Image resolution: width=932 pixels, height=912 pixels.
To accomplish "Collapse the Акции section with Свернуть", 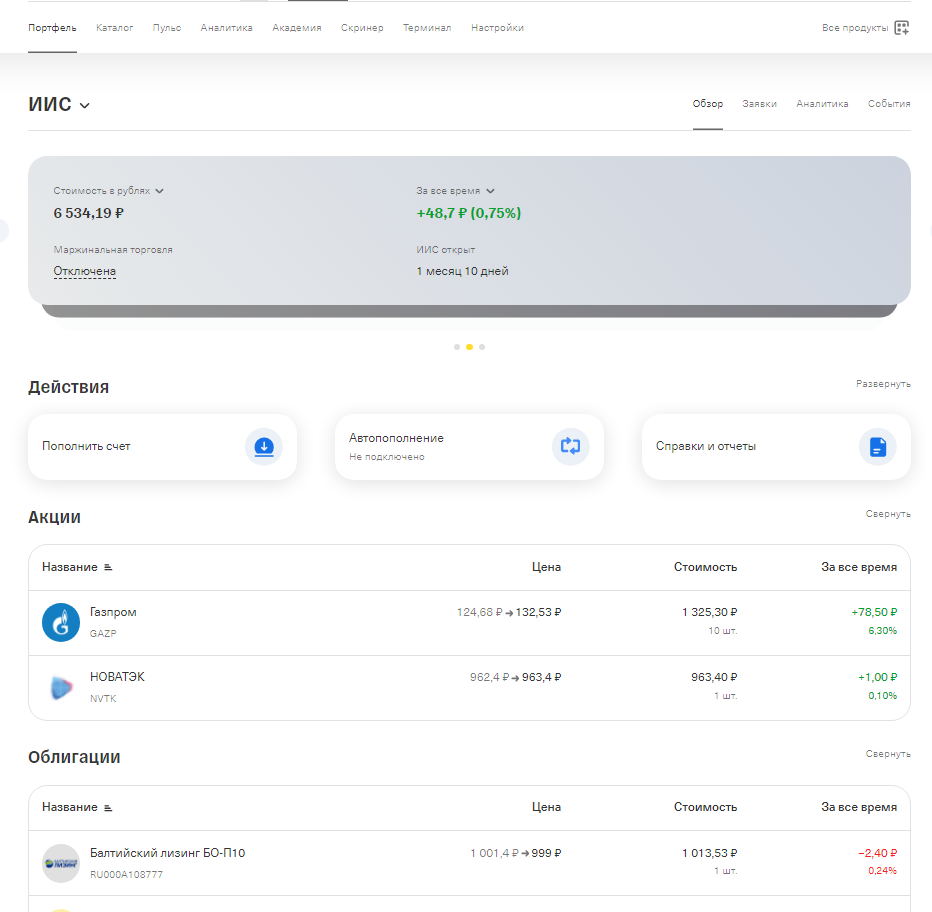I will [x=888, y=514].
